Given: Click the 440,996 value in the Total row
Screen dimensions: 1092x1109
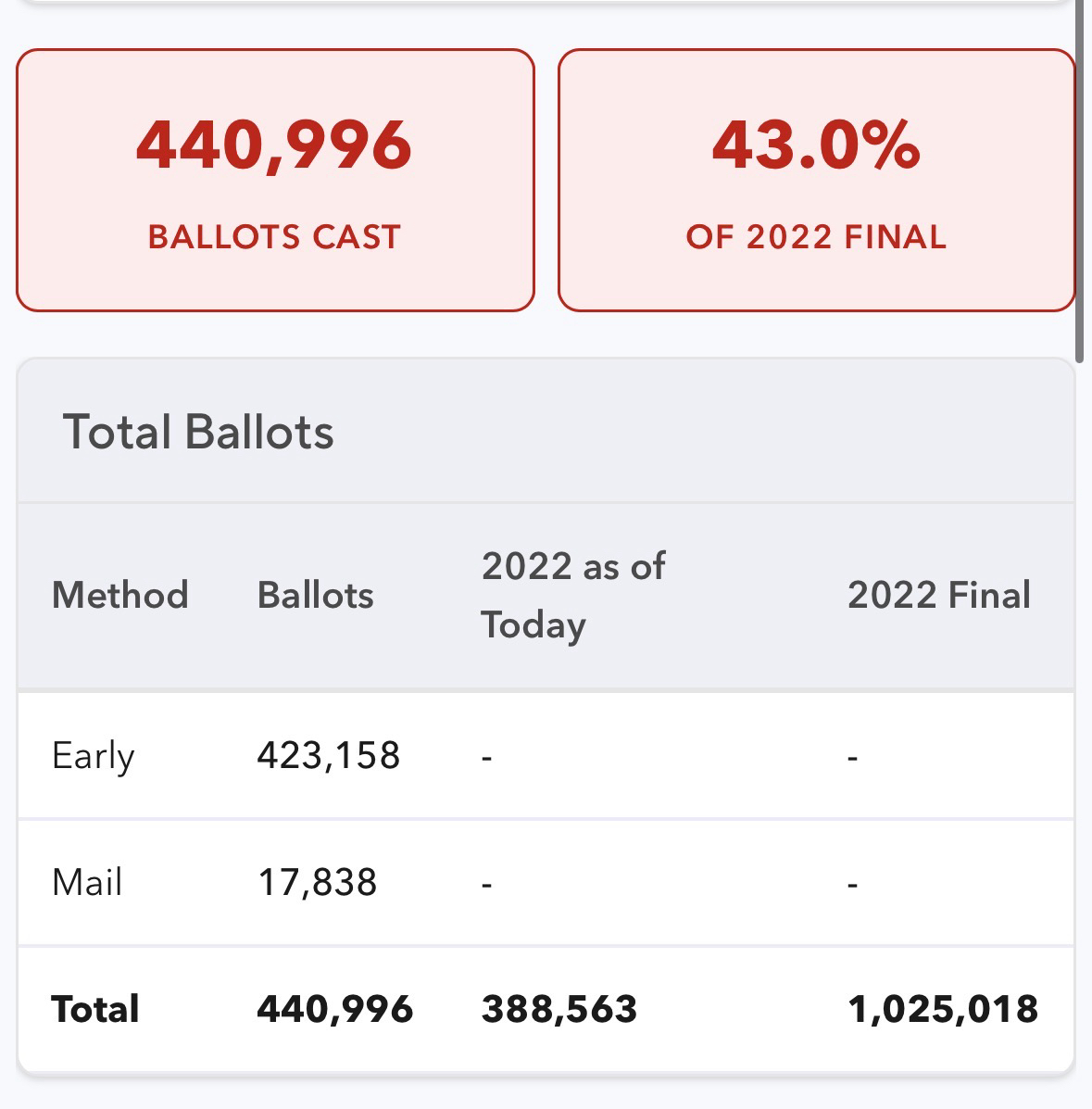Looking at the screenshot, I should (x=335, y=1009).
